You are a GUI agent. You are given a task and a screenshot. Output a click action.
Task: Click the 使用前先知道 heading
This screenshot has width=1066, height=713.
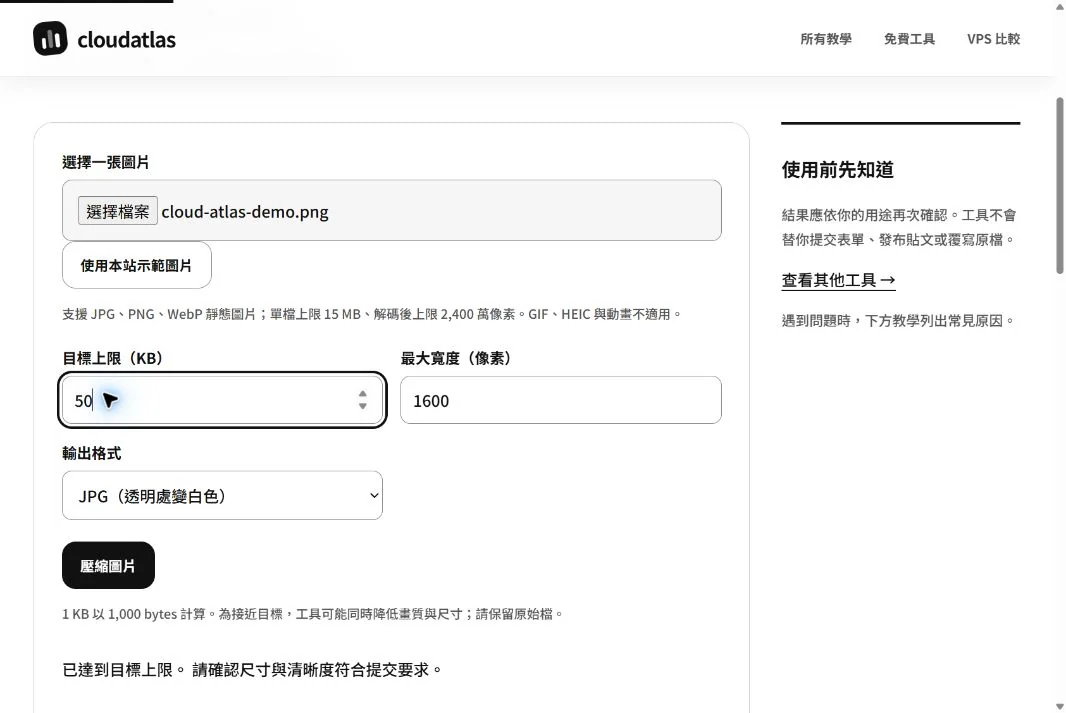[838, 169]
